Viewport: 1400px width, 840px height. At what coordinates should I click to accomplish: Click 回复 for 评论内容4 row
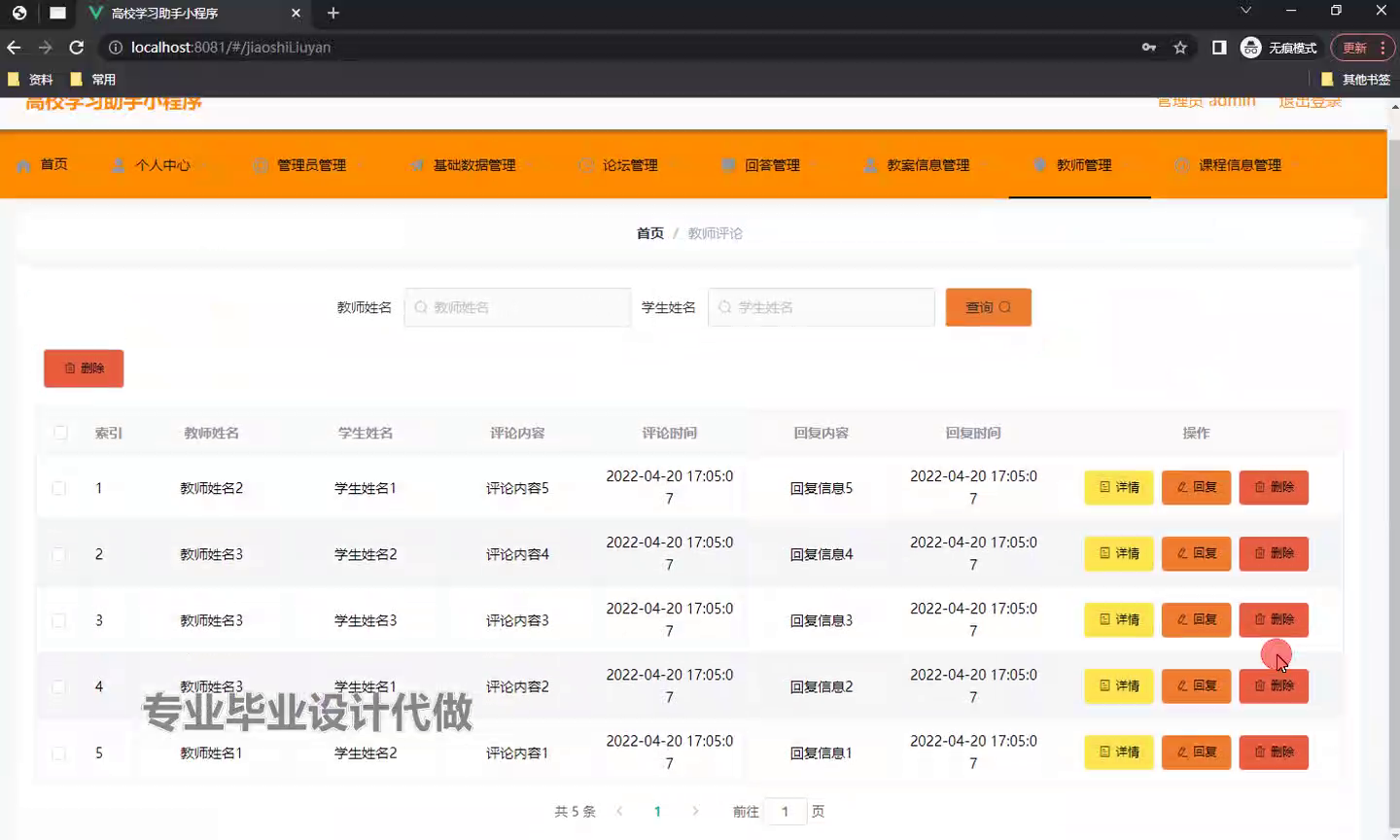click(1196, 553)
